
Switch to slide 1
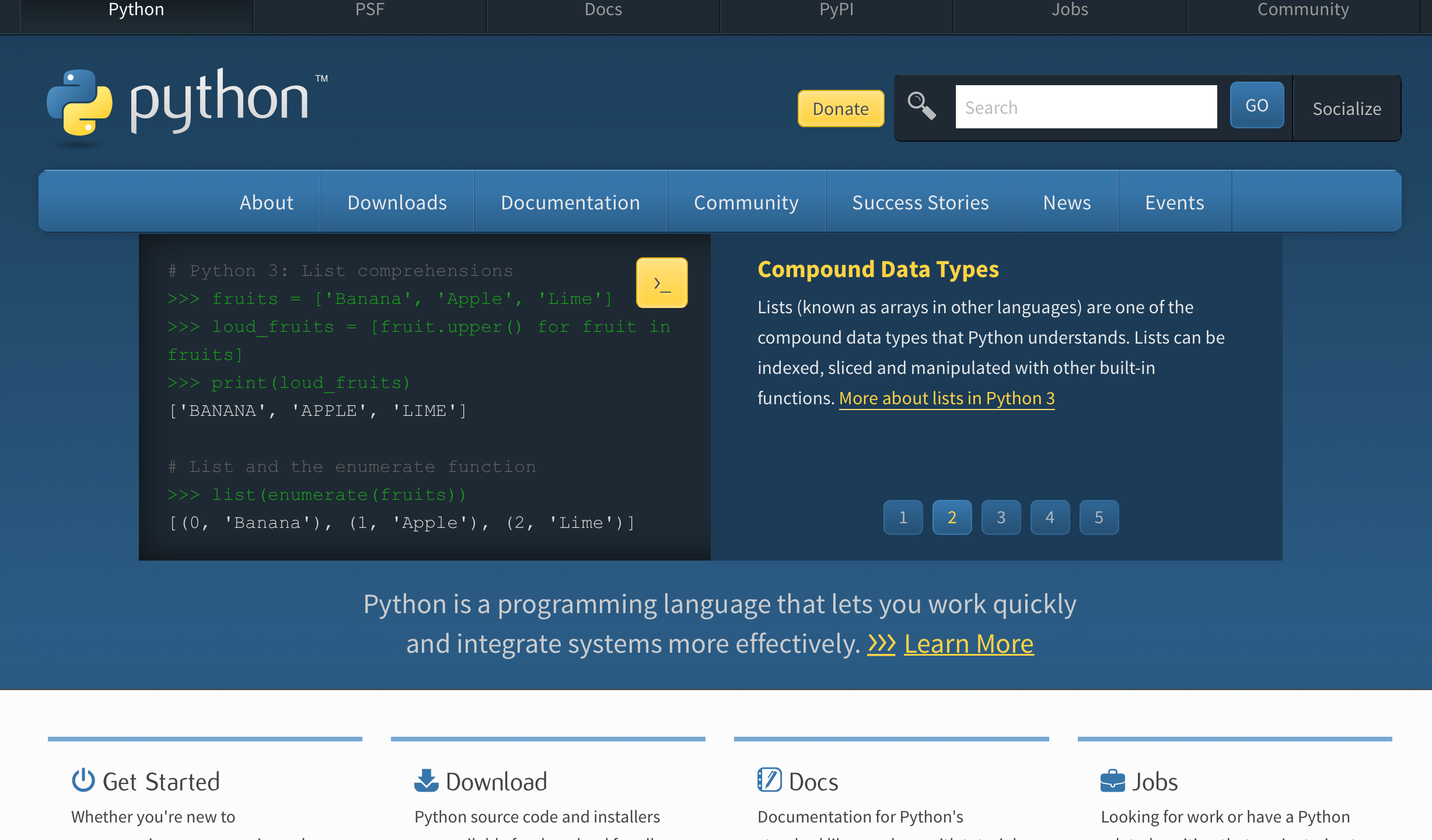903,517
